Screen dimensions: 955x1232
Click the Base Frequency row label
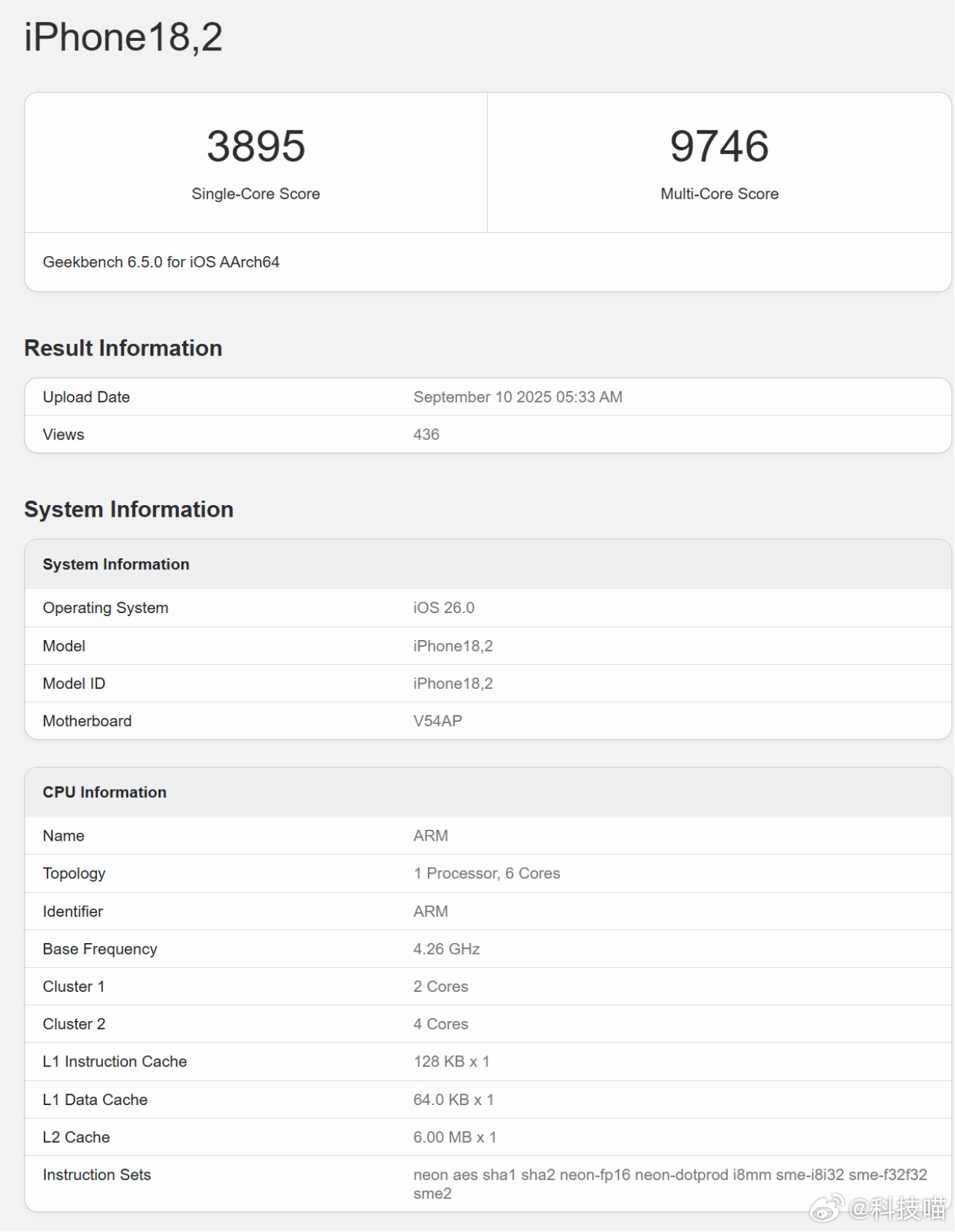(100, 949)
